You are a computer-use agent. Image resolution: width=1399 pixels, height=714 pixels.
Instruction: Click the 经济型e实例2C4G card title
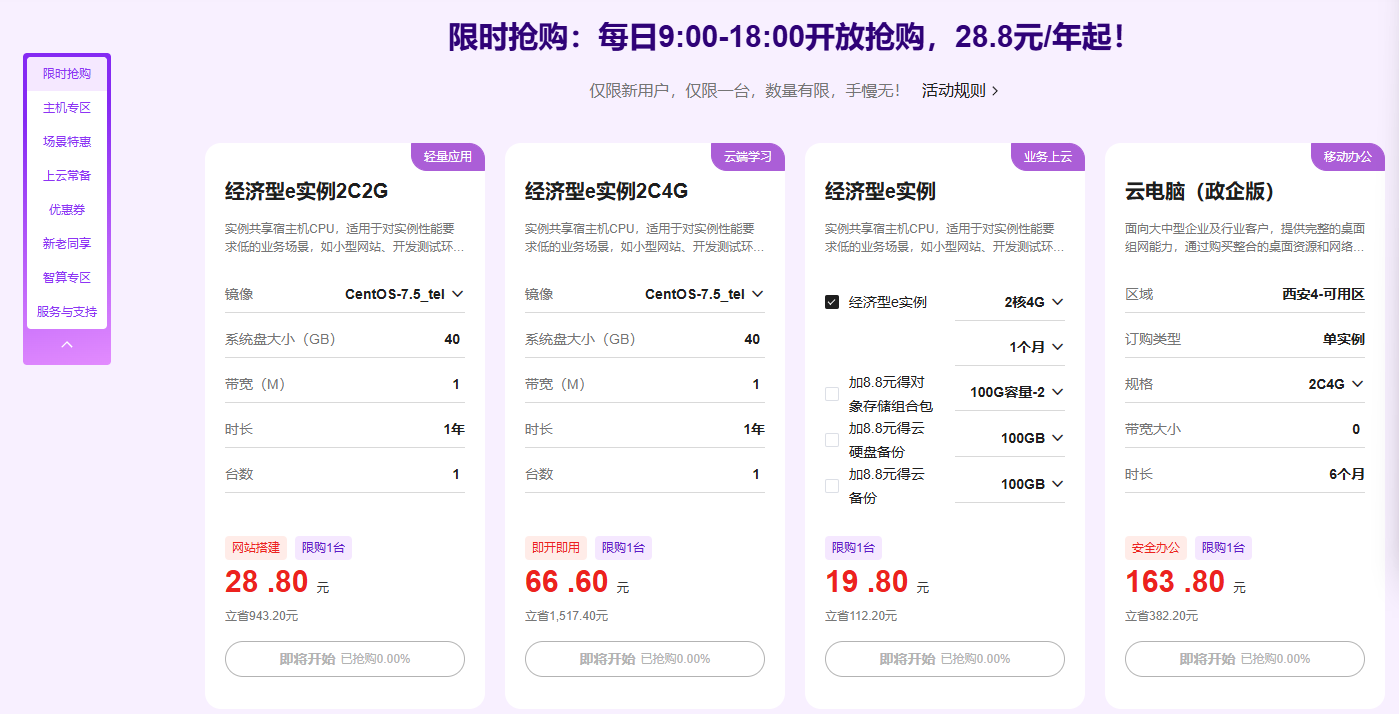(606, 191)
